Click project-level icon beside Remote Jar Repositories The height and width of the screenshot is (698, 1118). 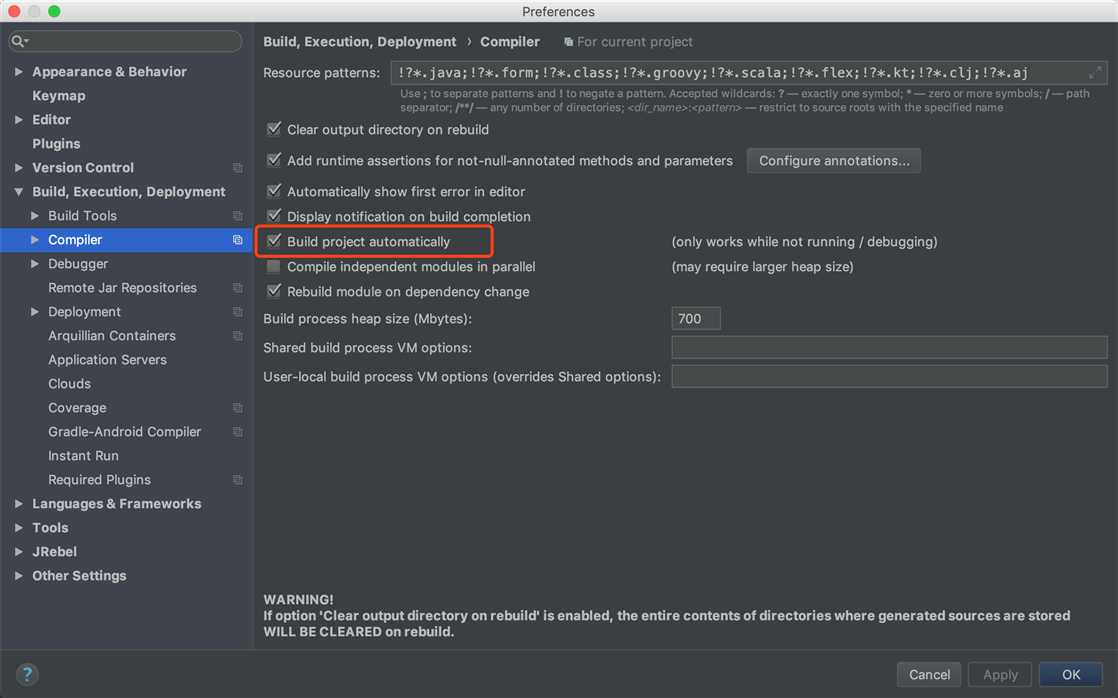(x=237, y=287)
